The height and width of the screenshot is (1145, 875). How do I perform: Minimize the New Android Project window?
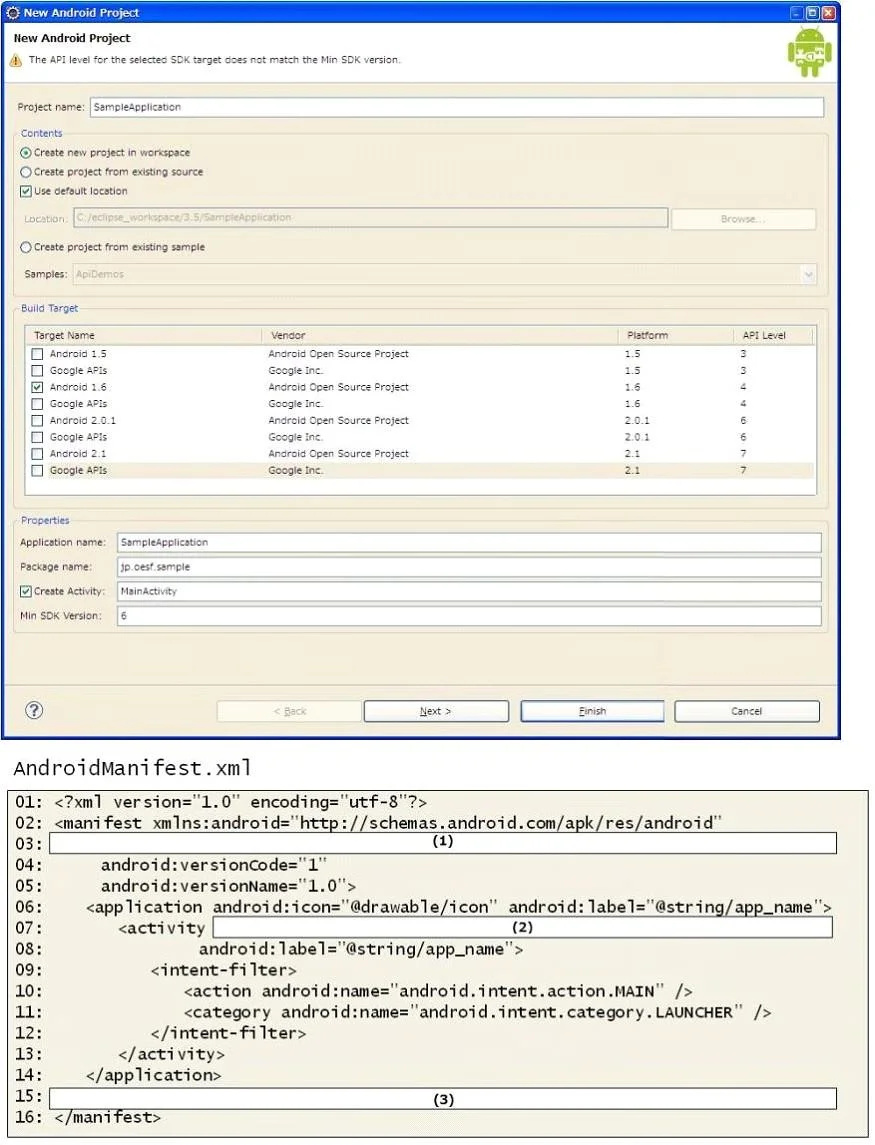pos(797,13)
